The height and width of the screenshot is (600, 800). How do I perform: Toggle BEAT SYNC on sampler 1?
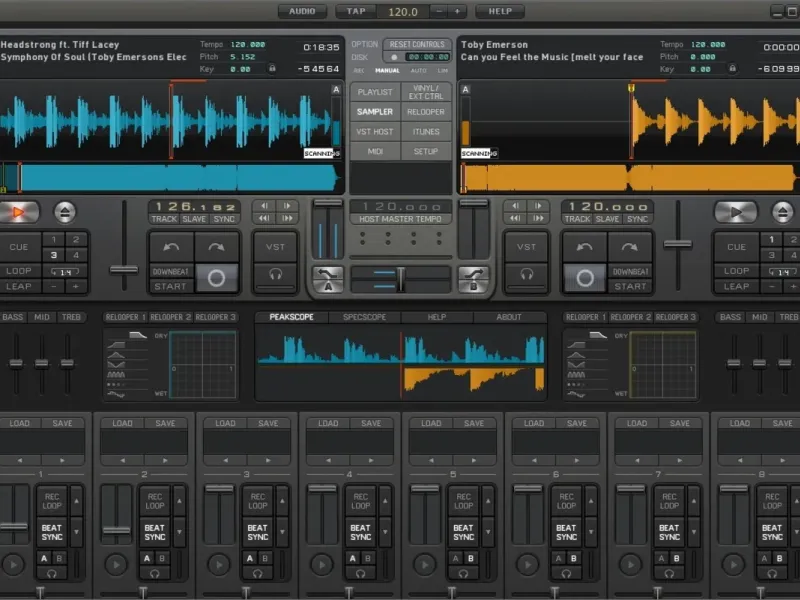pos(50,532)
